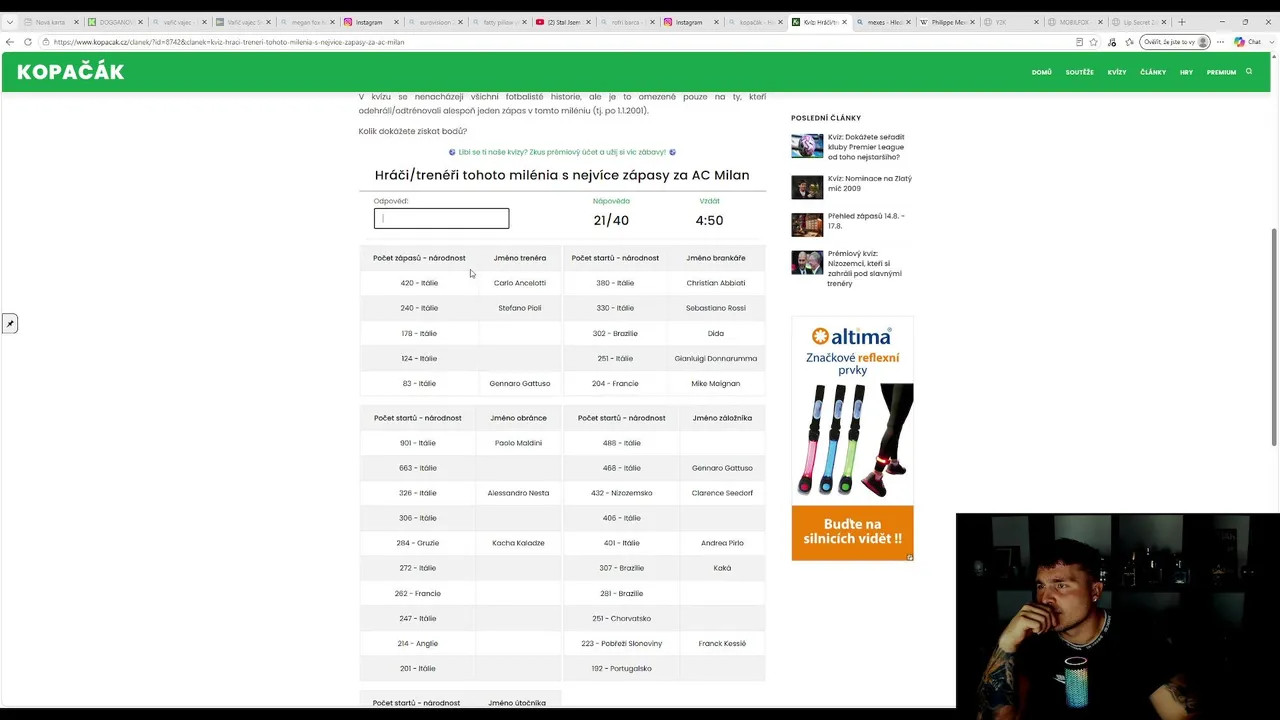The image size is (1280, 720).
Task: Select the 'Franck Kessié' midfielder cell
Action: (x=722, y=643)
